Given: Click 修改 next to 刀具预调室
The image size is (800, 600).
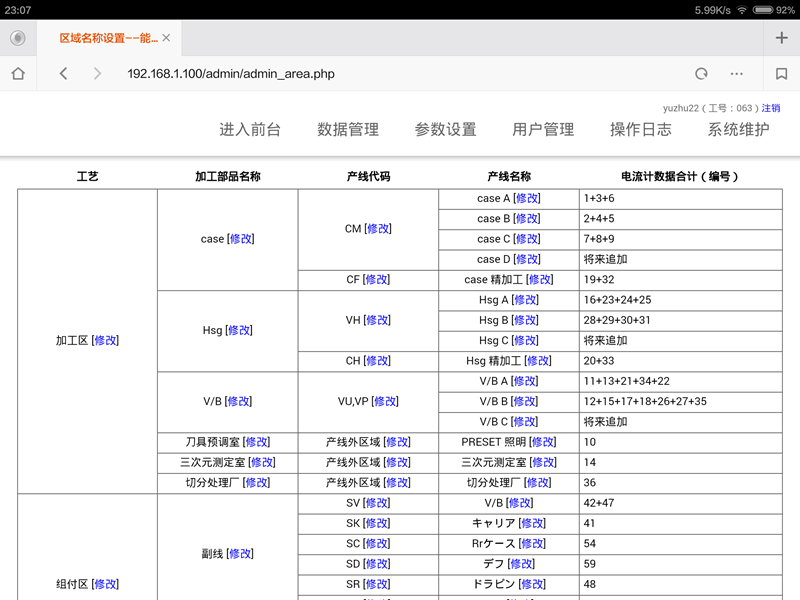Looking at the screenshot, I should coord(257,442).
